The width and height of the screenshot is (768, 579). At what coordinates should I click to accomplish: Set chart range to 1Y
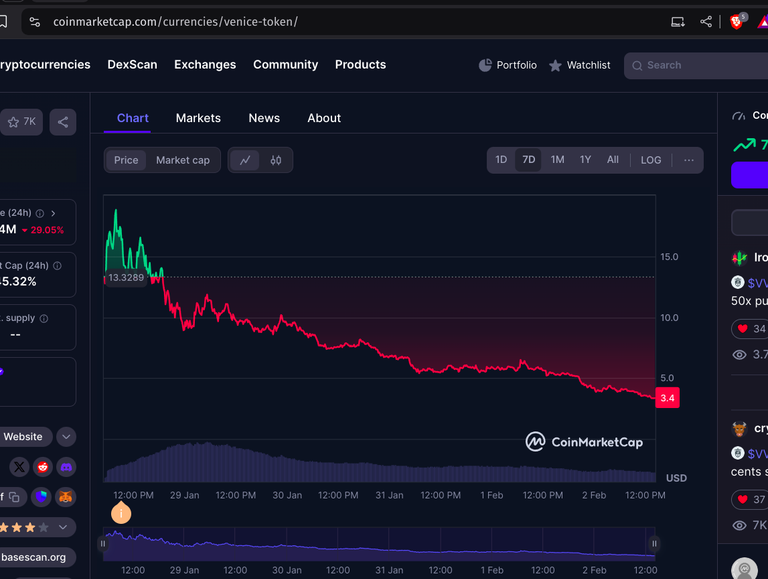pyautogui.click(x=585, y=160)
